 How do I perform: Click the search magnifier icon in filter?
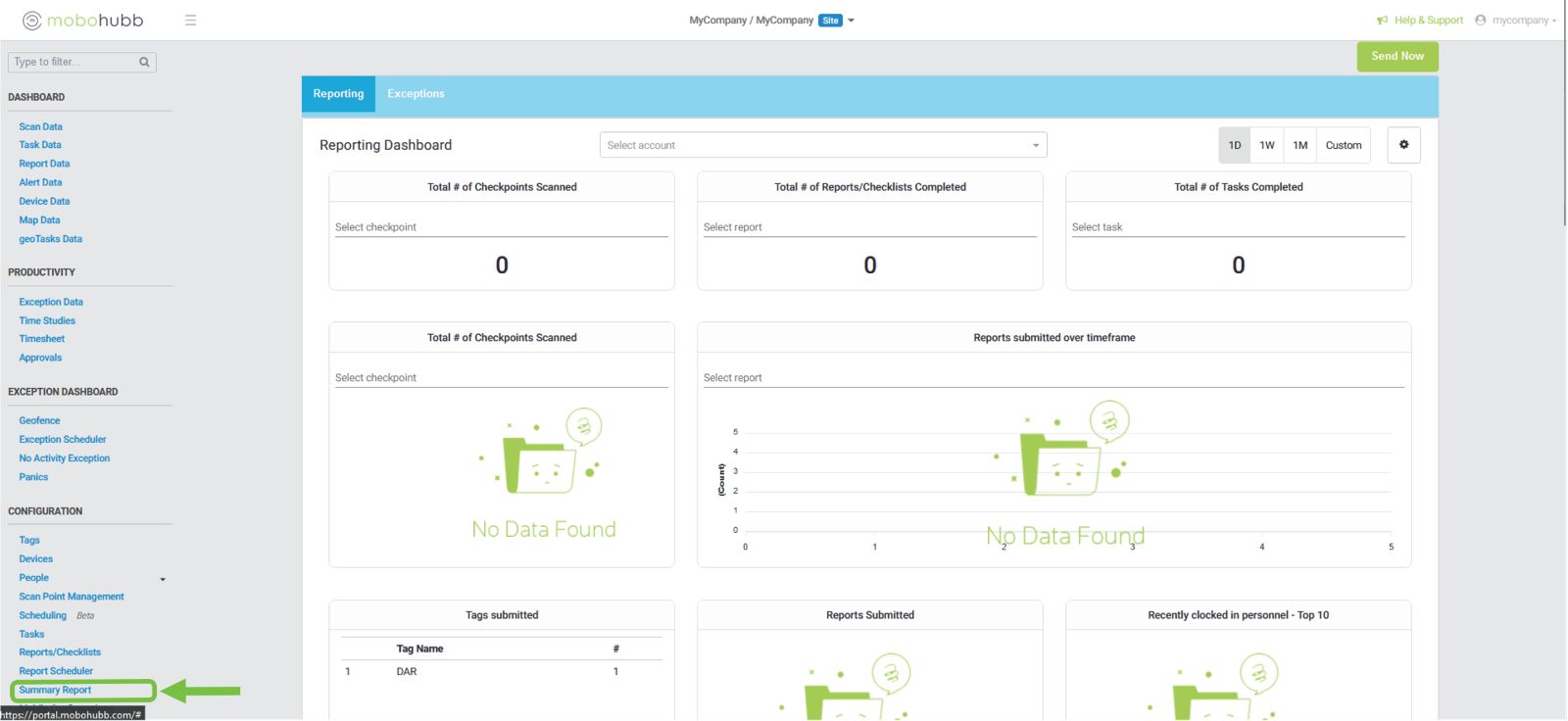[x=144, y=63]
